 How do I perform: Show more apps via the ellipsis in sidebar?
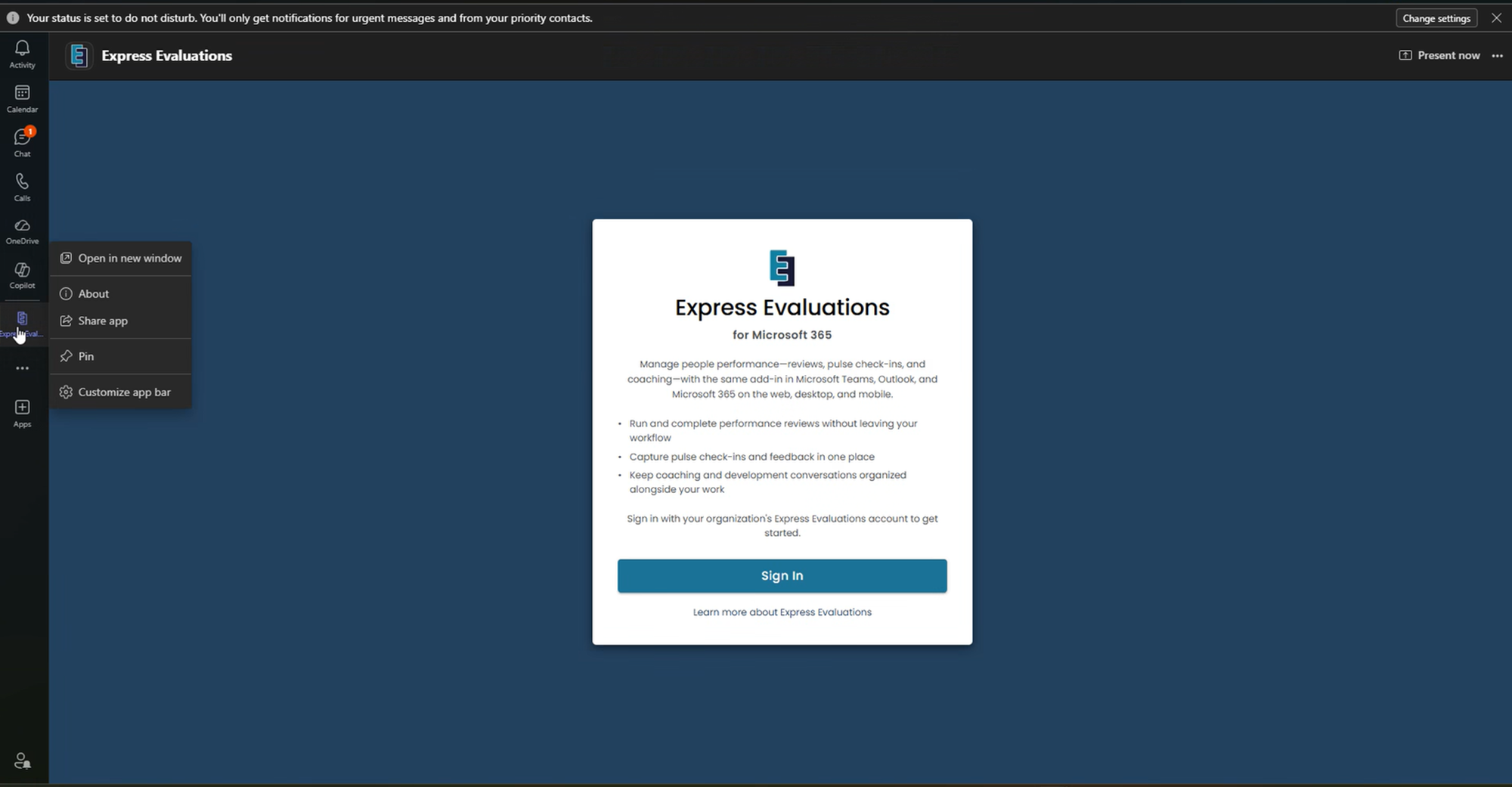[x=22, y=368]
